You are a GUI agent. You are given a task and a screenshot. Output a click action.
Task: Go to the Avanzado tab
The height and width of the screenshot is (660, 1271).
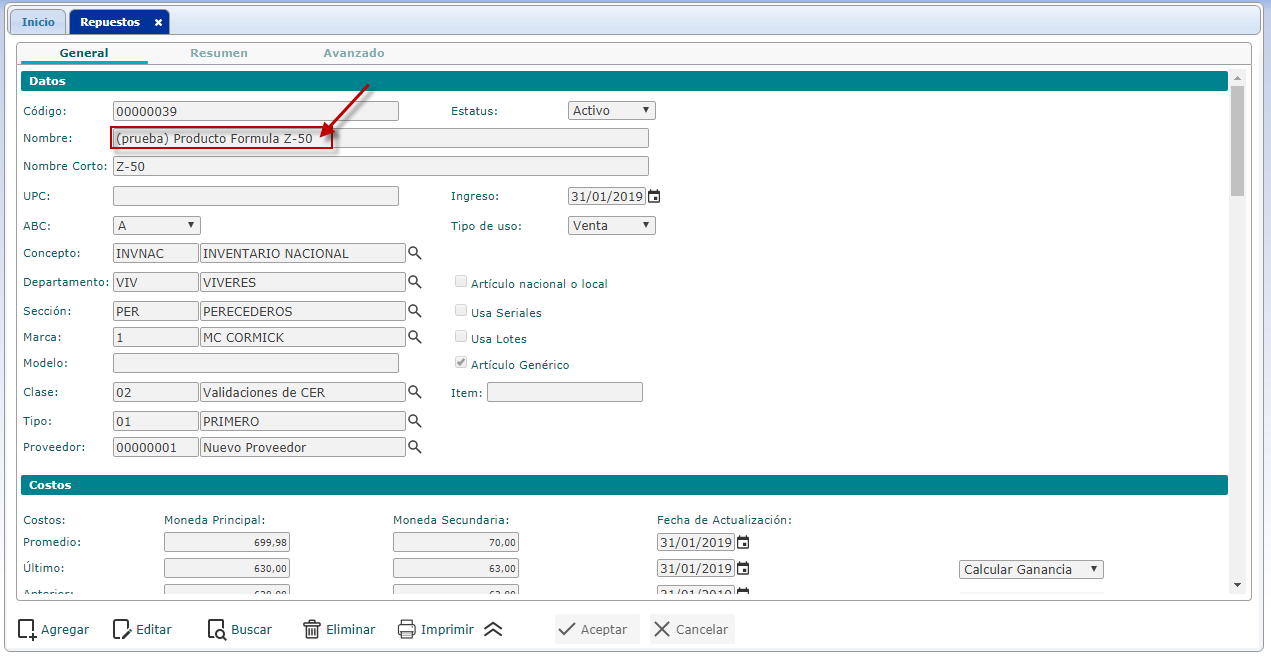(x=353, y=53)
